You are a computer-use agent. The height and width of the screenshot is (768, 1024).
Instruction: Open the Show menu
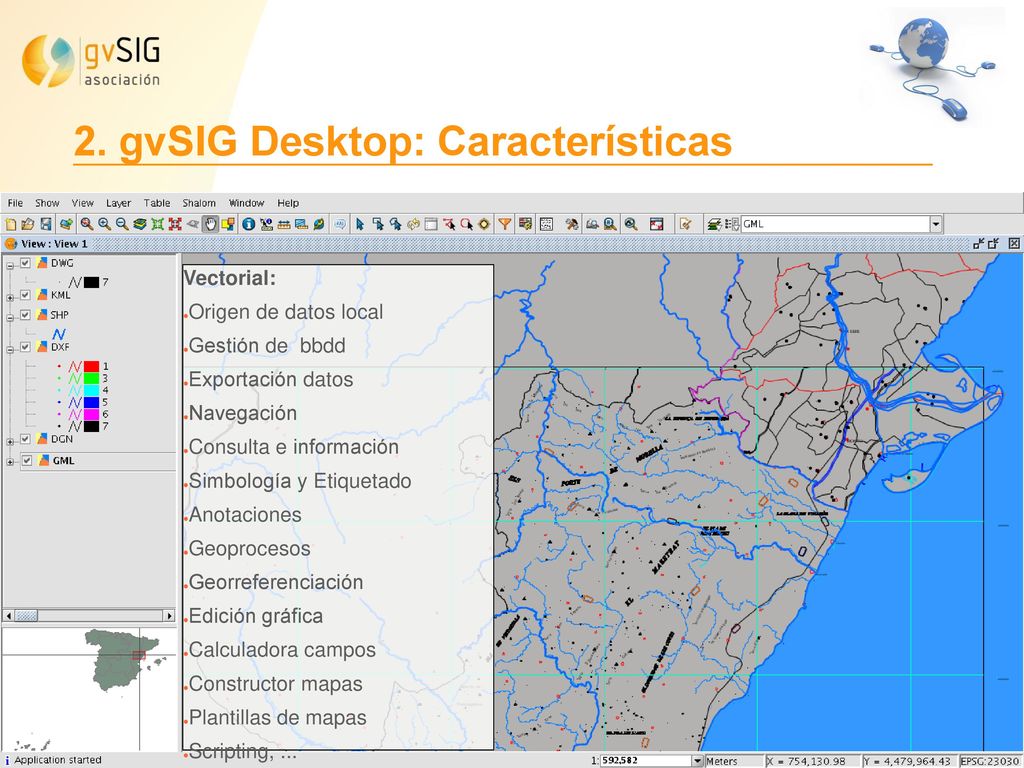click(47, 203)
